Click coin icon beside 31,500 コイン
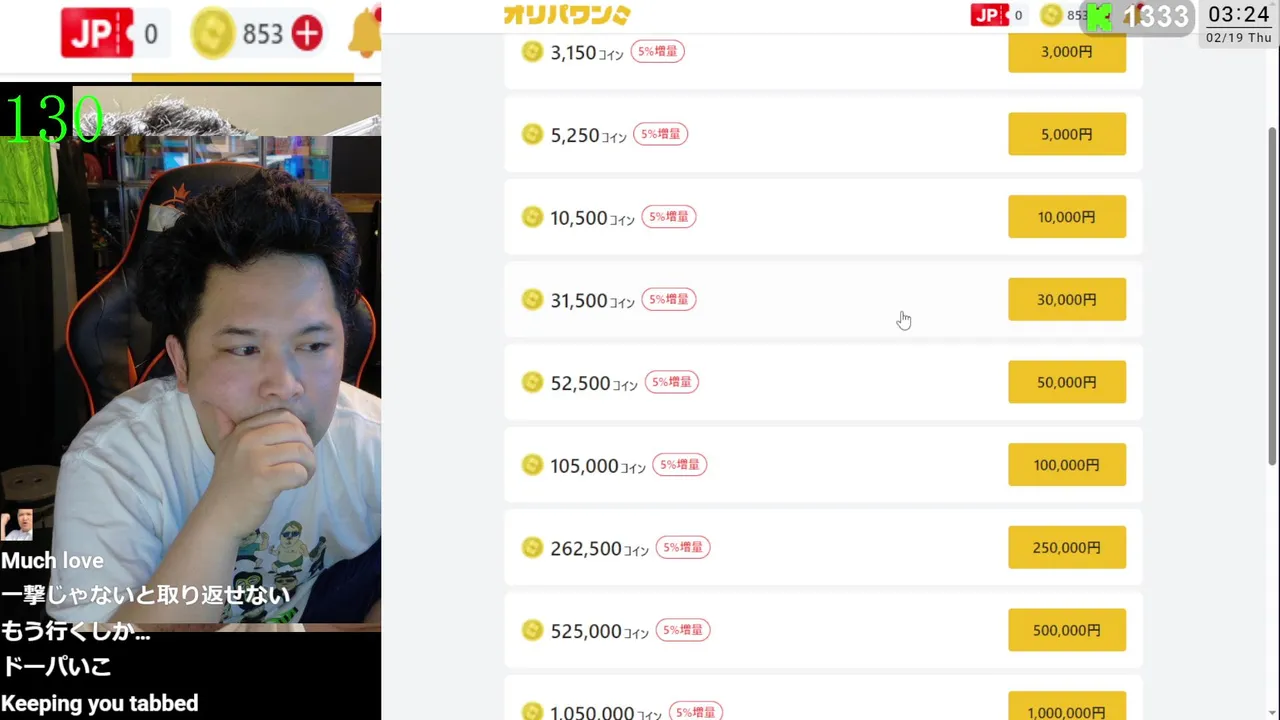 pyautogui.click(x=533, y=299)
